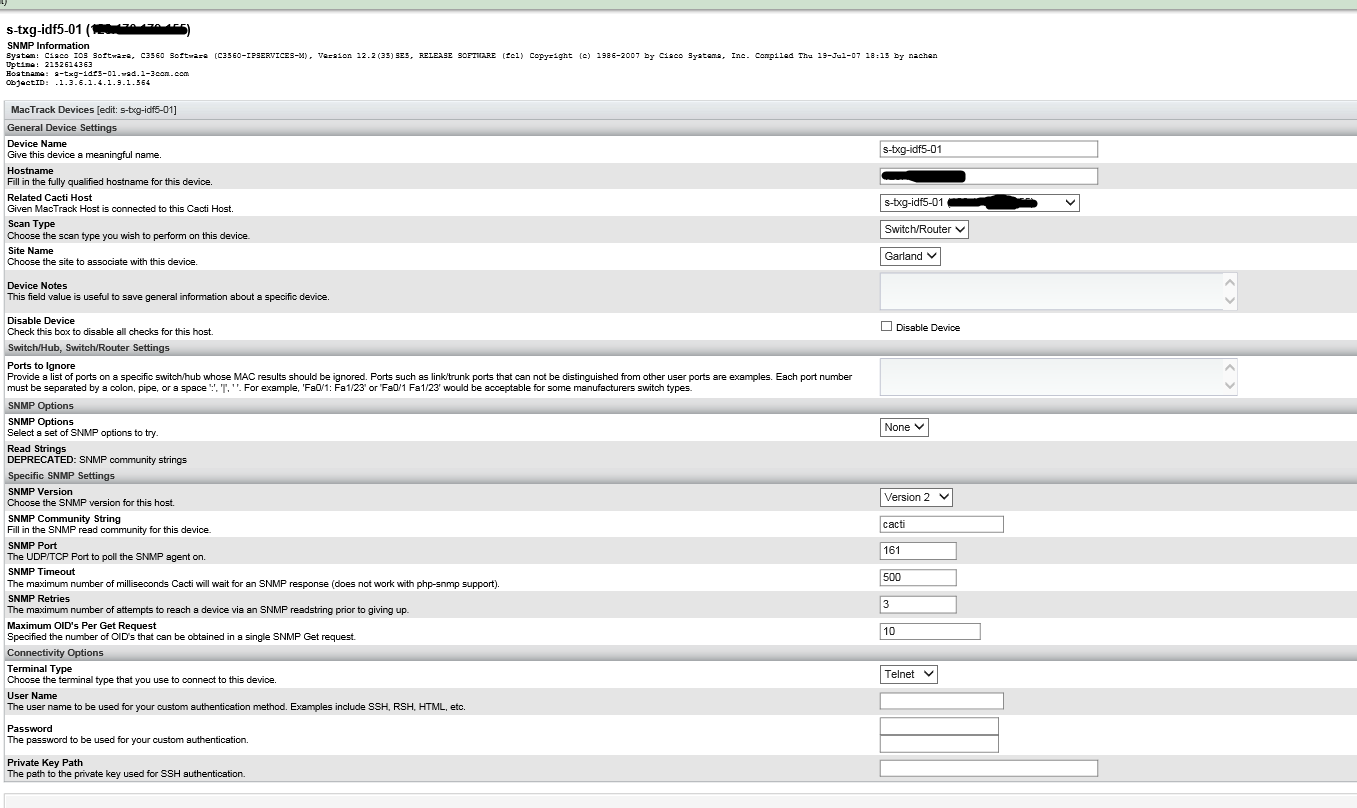Click the Password confirmation field below

(x=939, y=743)
